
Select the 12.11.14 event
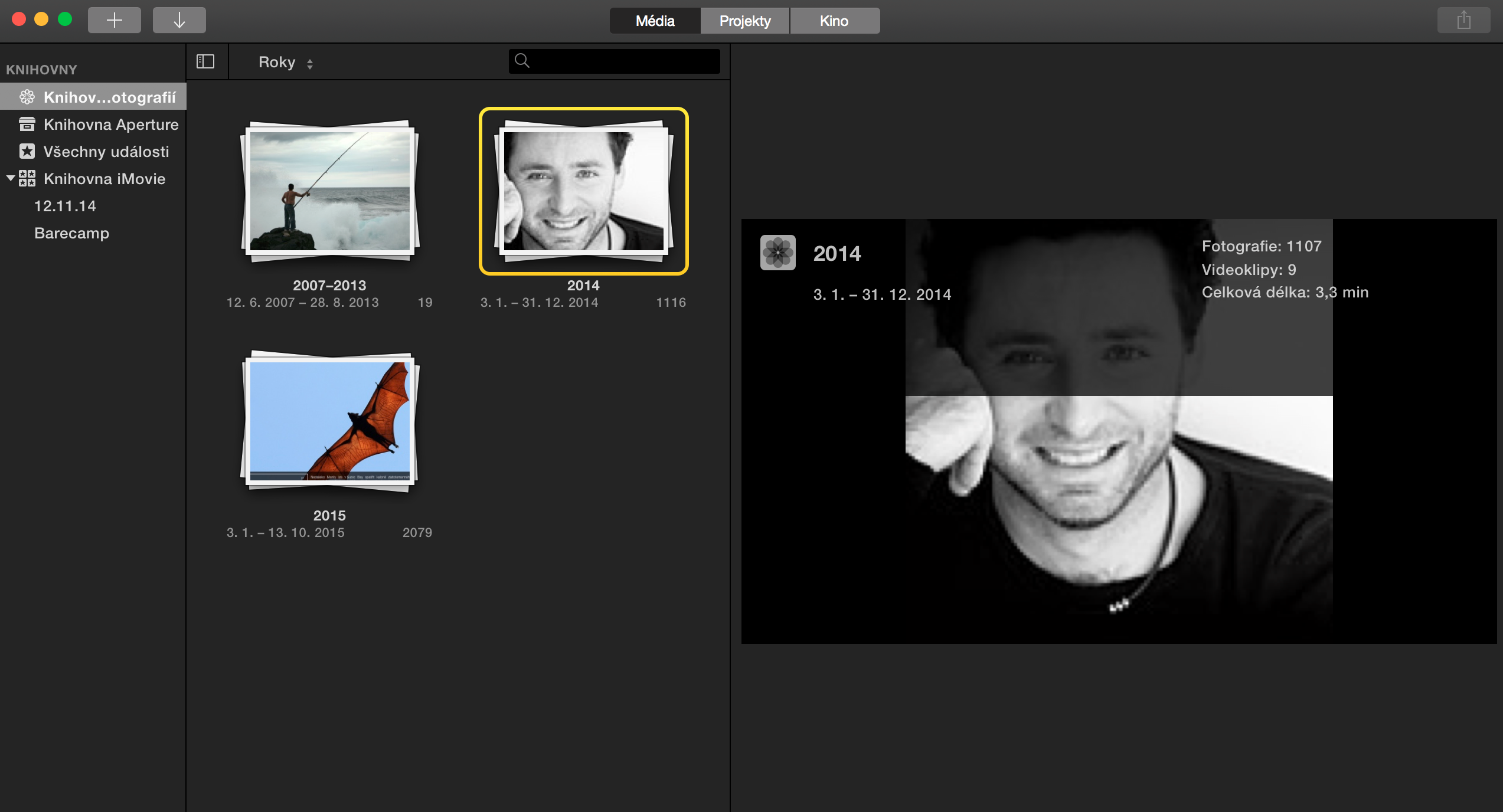pyautogui.click(x=65, y=205)
